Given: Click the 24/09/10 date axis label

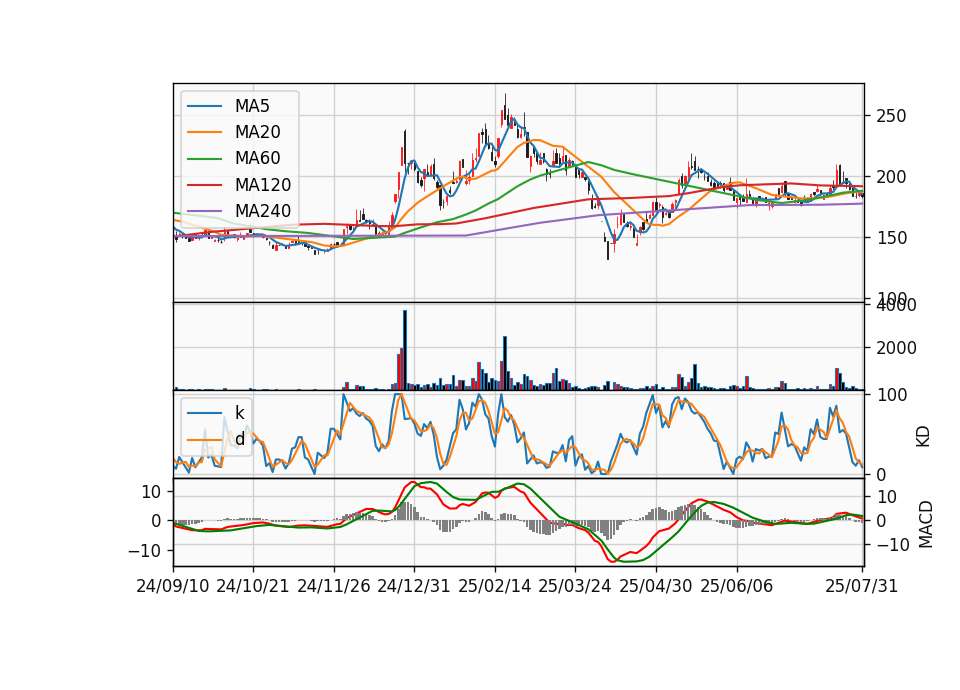Looking at the screenshot, I should click(173, 587).
